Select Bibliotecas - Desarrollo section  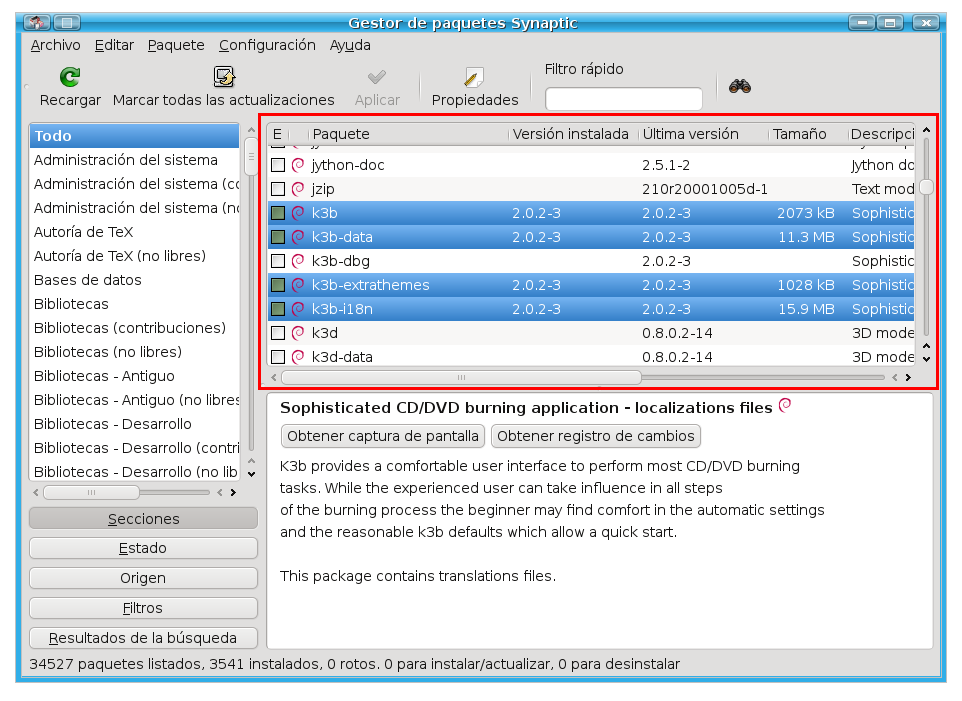point(134,424)
